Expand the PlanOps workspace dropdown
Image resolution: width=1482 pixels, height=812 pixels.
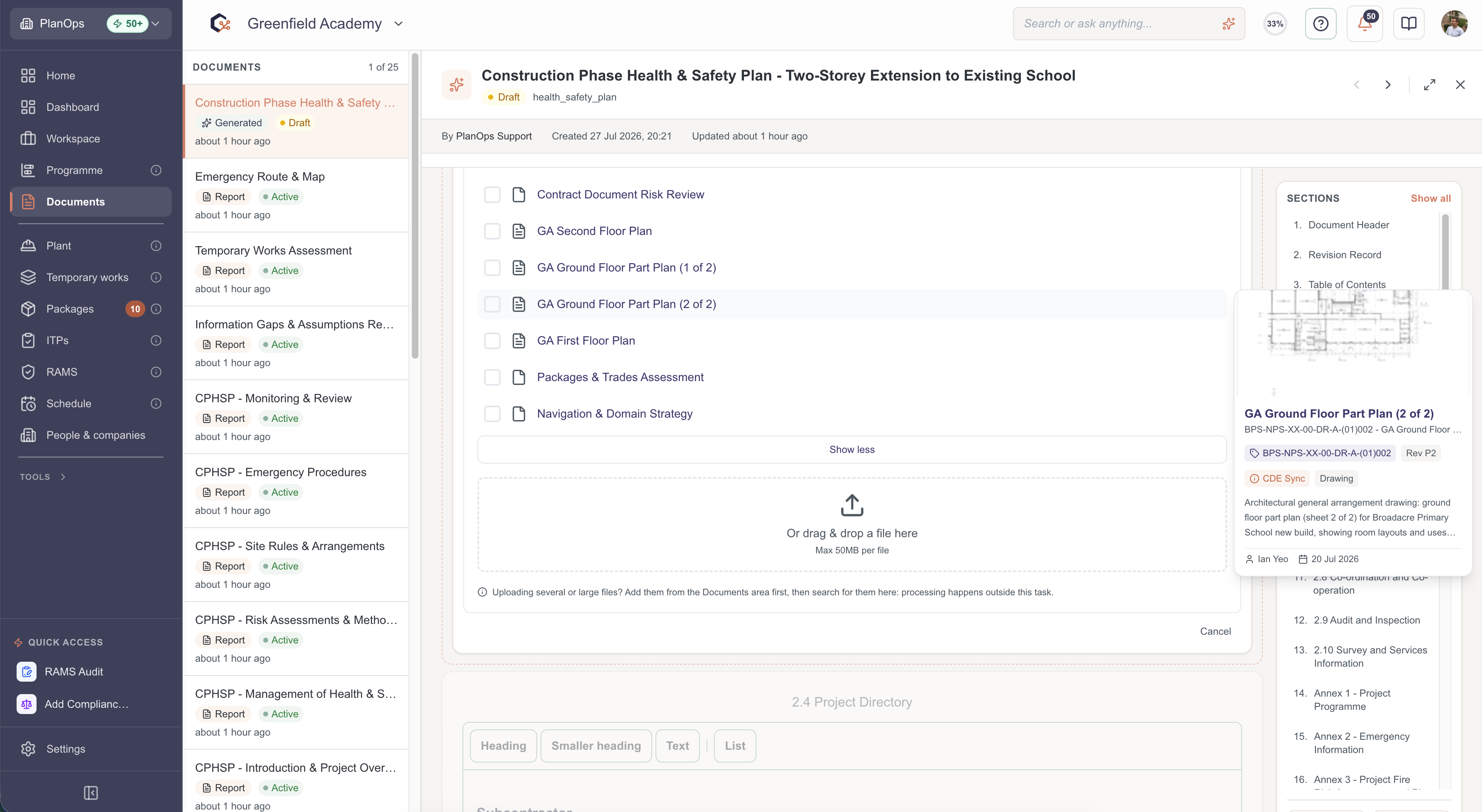click(x=91, y=24)
